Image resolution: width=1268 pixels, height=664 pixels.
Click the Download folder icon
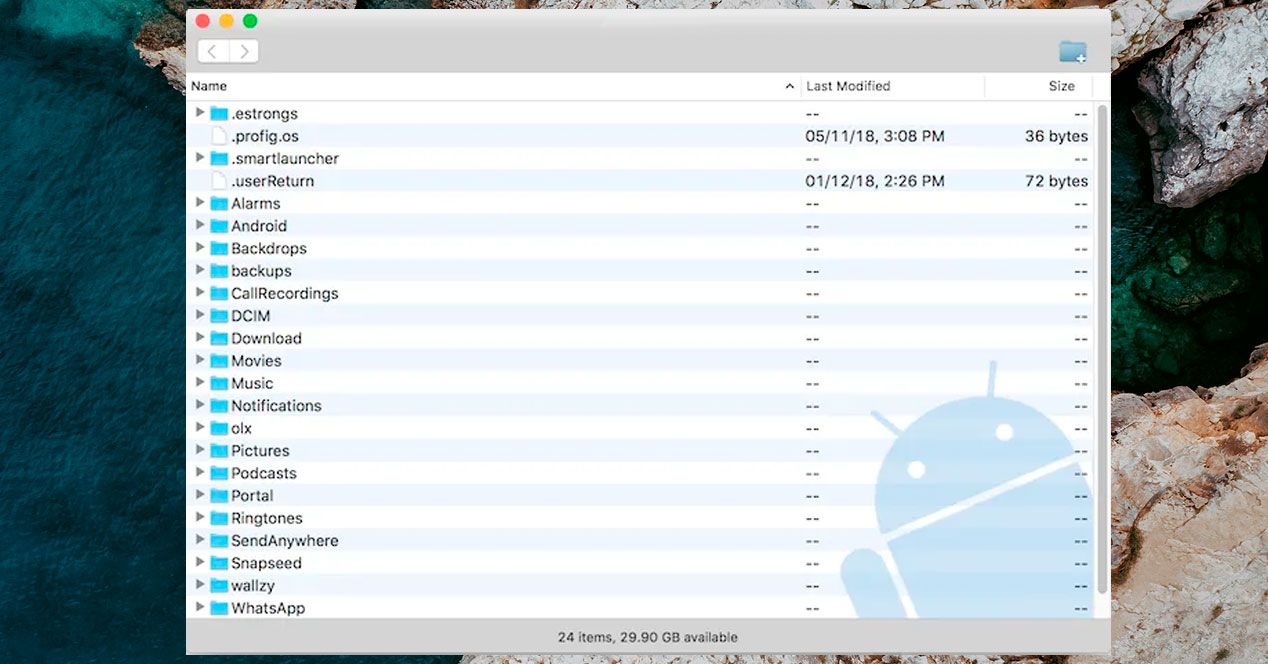(219, 338)
